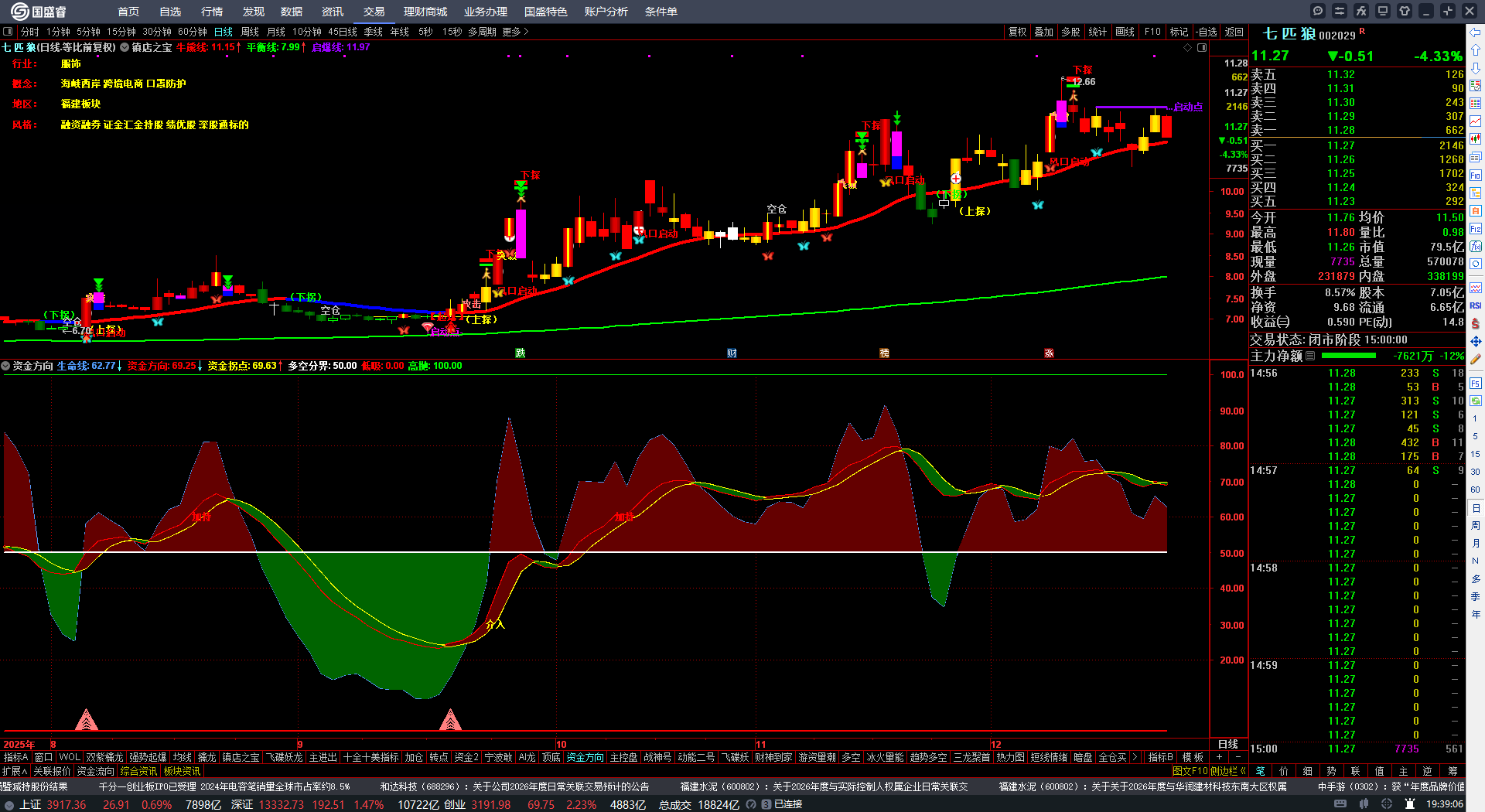Screen dimensions: 1485x812
Task: Open the candlestick chart icon in right sidebar
Action: coord(1476,139)
